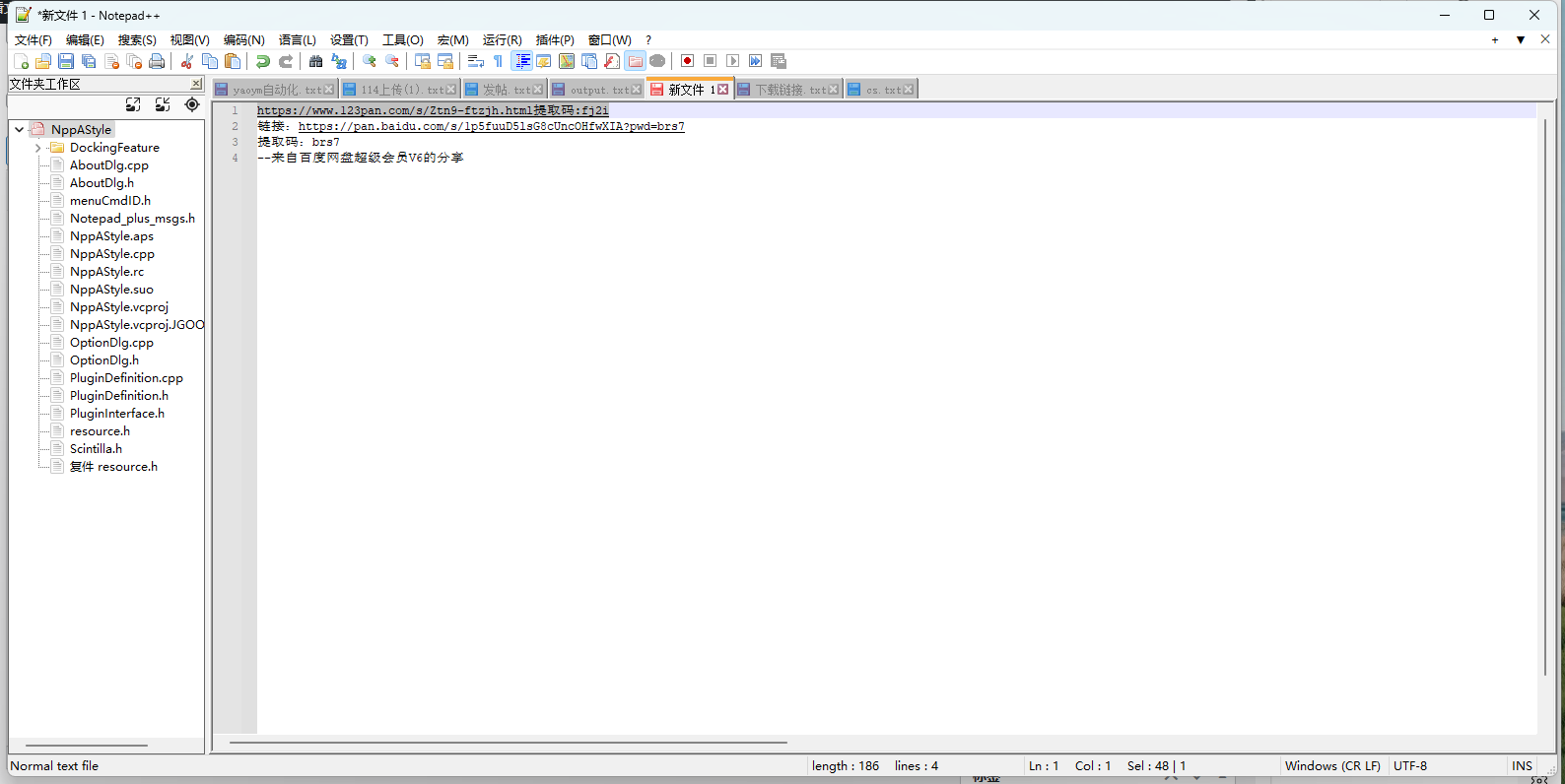
Task: Select NppAStyle.rc in workspace tree
Action: [106, 272]
